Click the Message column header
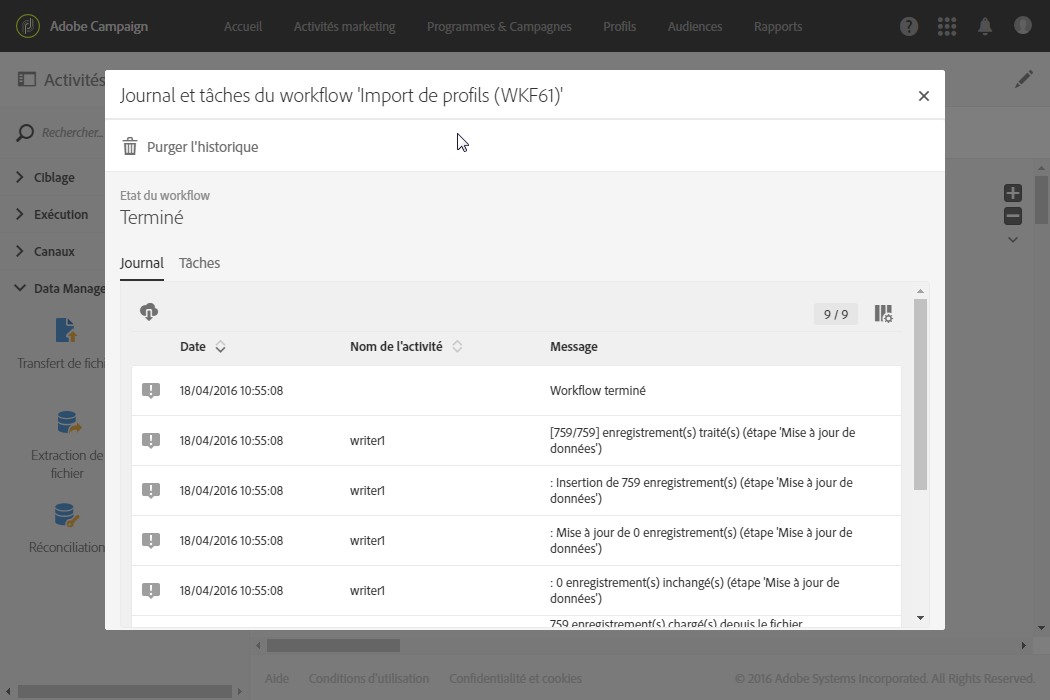This screenshot has width=1050, height=700. [x=574, y=346]
